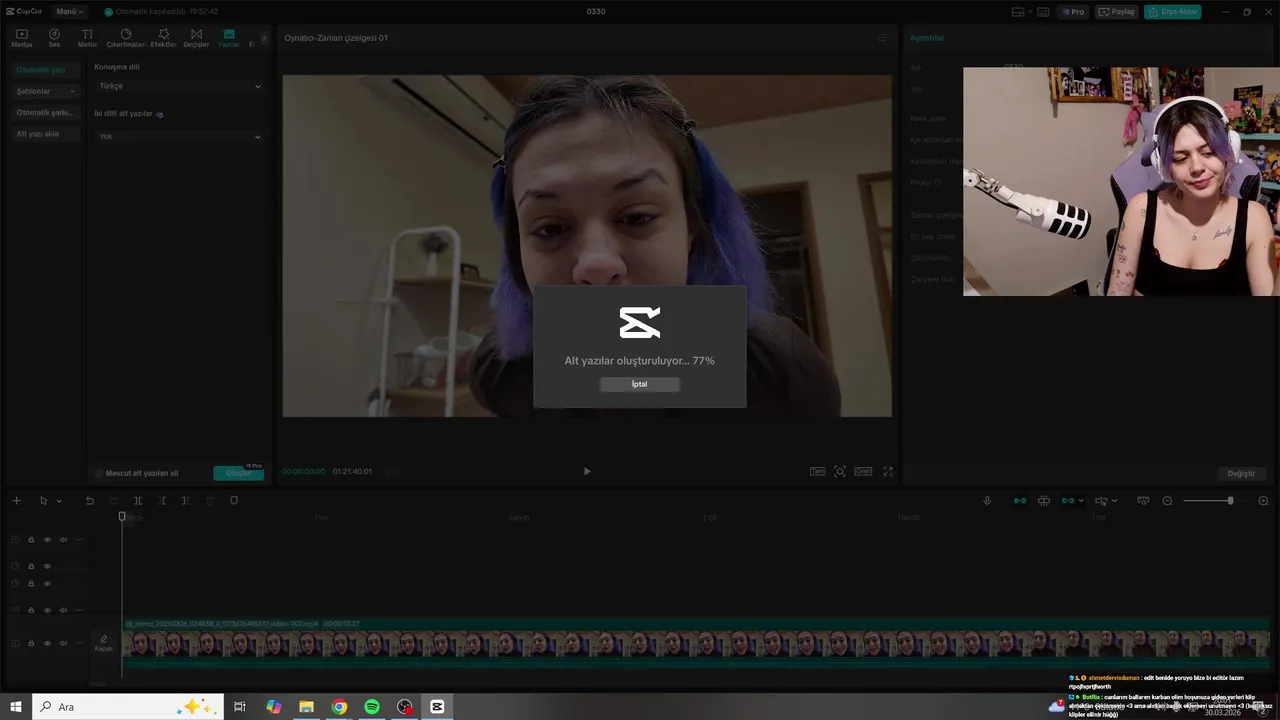Open linkage options dropdown arrow
The image size is (1280, 720).
click(x=1082, y=501)
